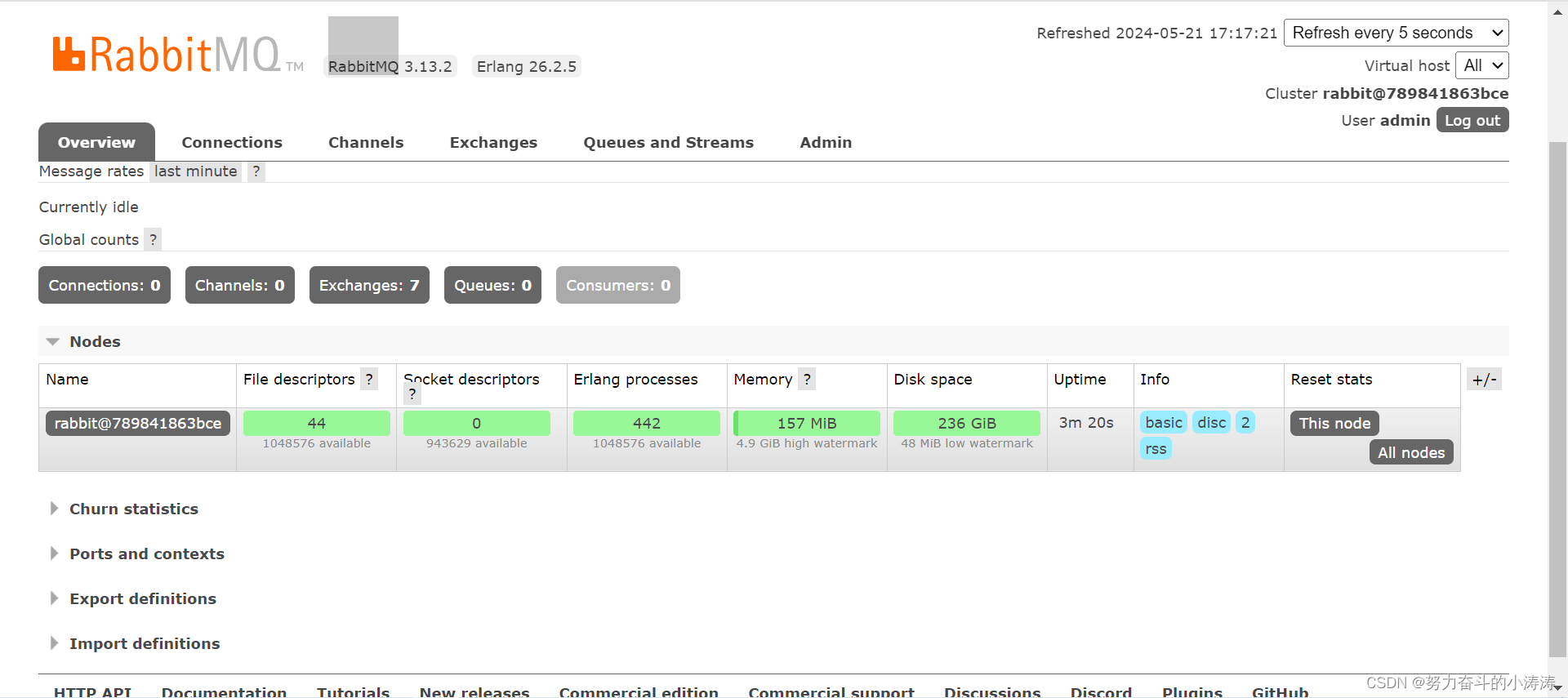Open Queues and Streams tab
The image size is (1568, 698).
[668, 142]
